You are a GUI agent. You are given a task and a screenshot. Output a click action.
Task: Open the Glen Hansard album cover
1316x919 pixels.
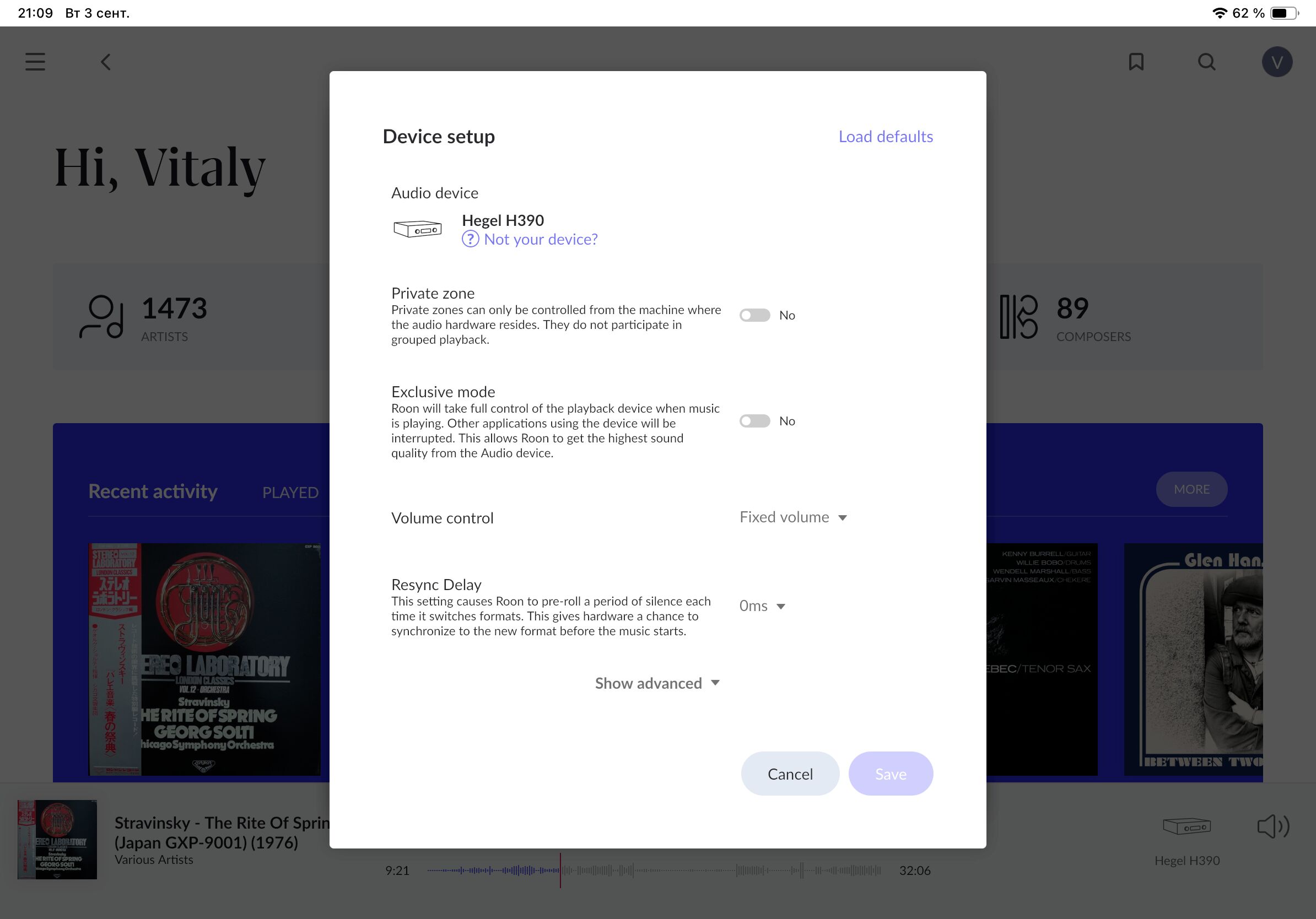click(1193, 659)
